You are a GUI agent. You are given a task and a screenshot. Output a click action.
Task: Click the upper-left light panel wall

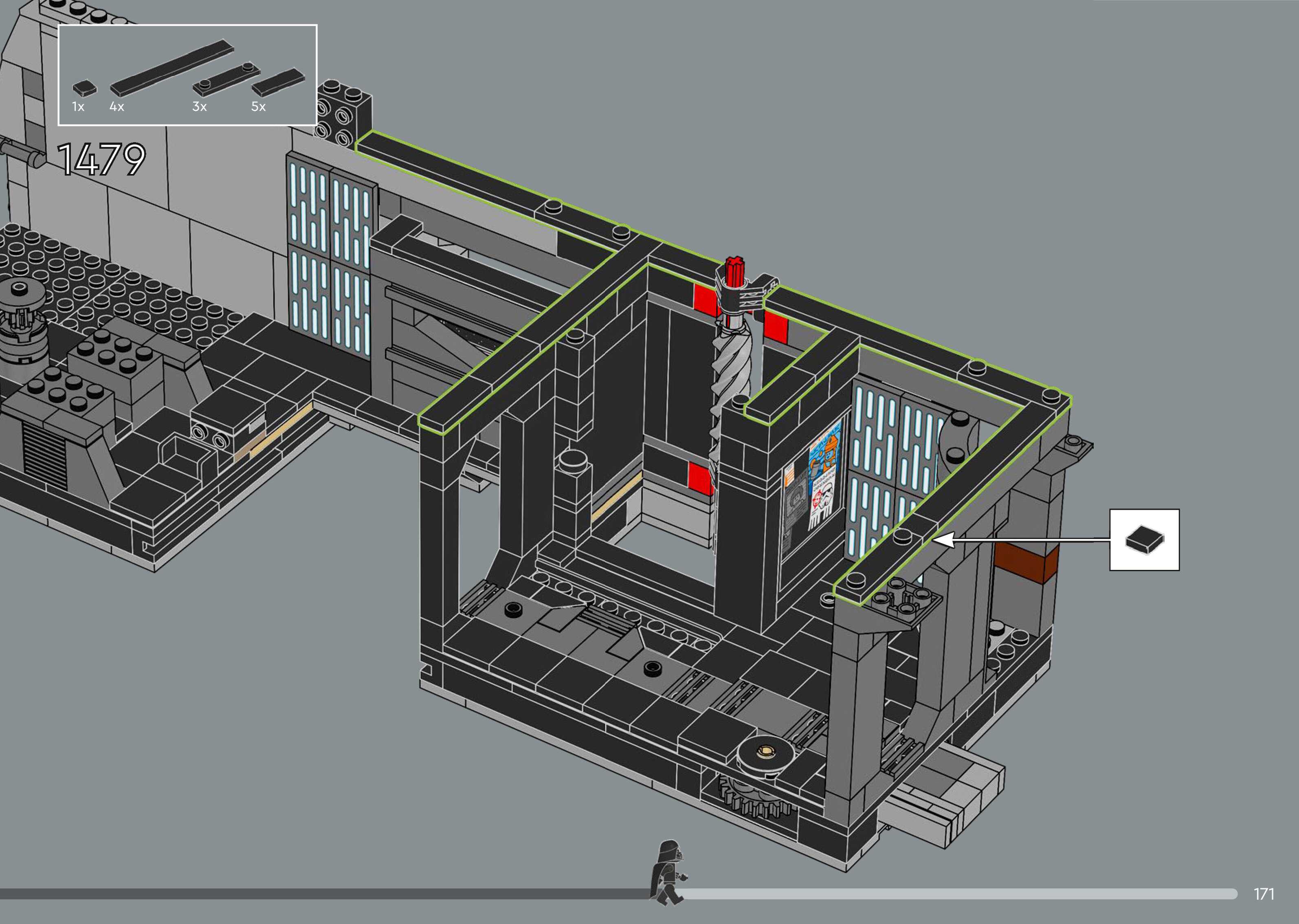[330, 250]
